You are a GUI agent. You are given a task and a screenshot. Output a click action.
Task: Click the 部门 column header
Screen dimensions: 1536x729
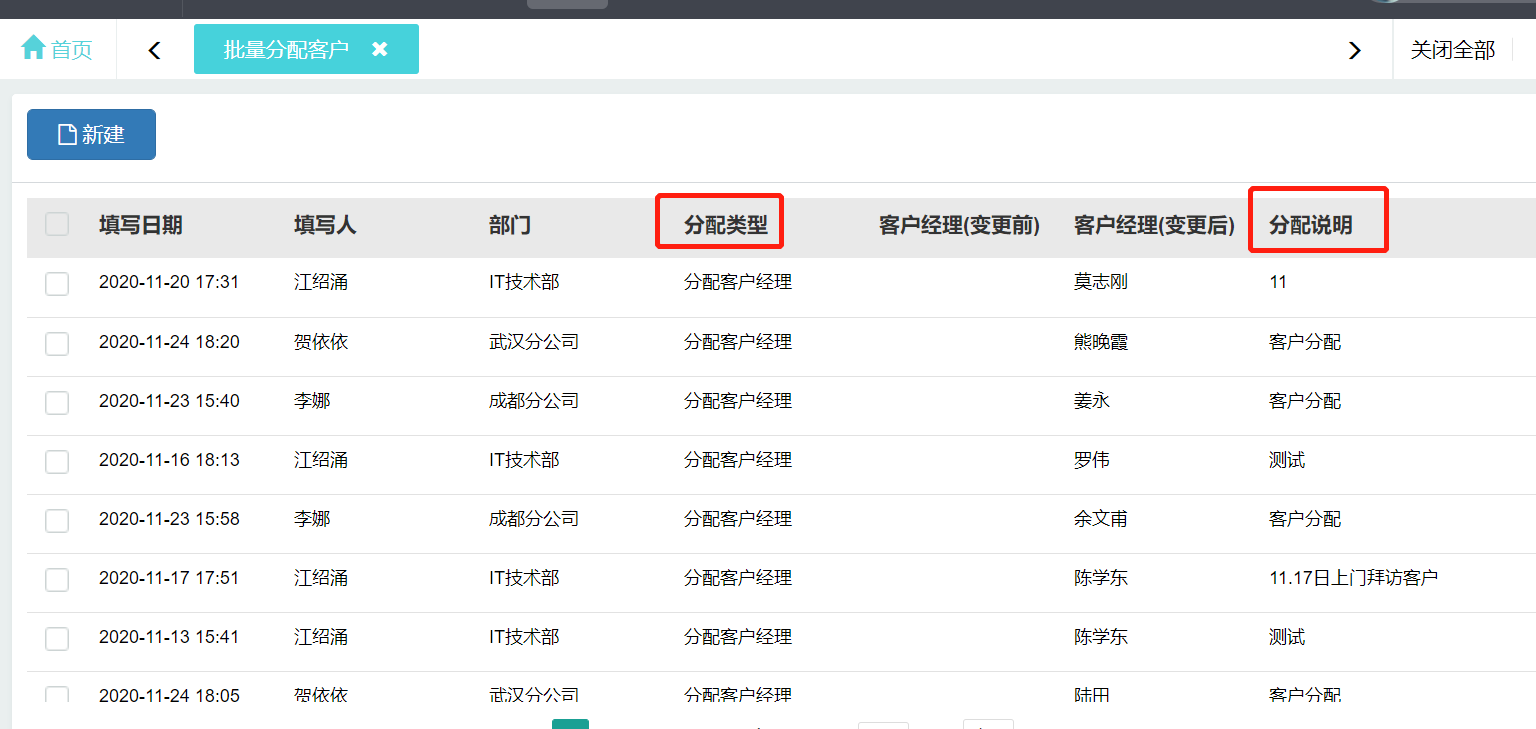click(509, 225)
